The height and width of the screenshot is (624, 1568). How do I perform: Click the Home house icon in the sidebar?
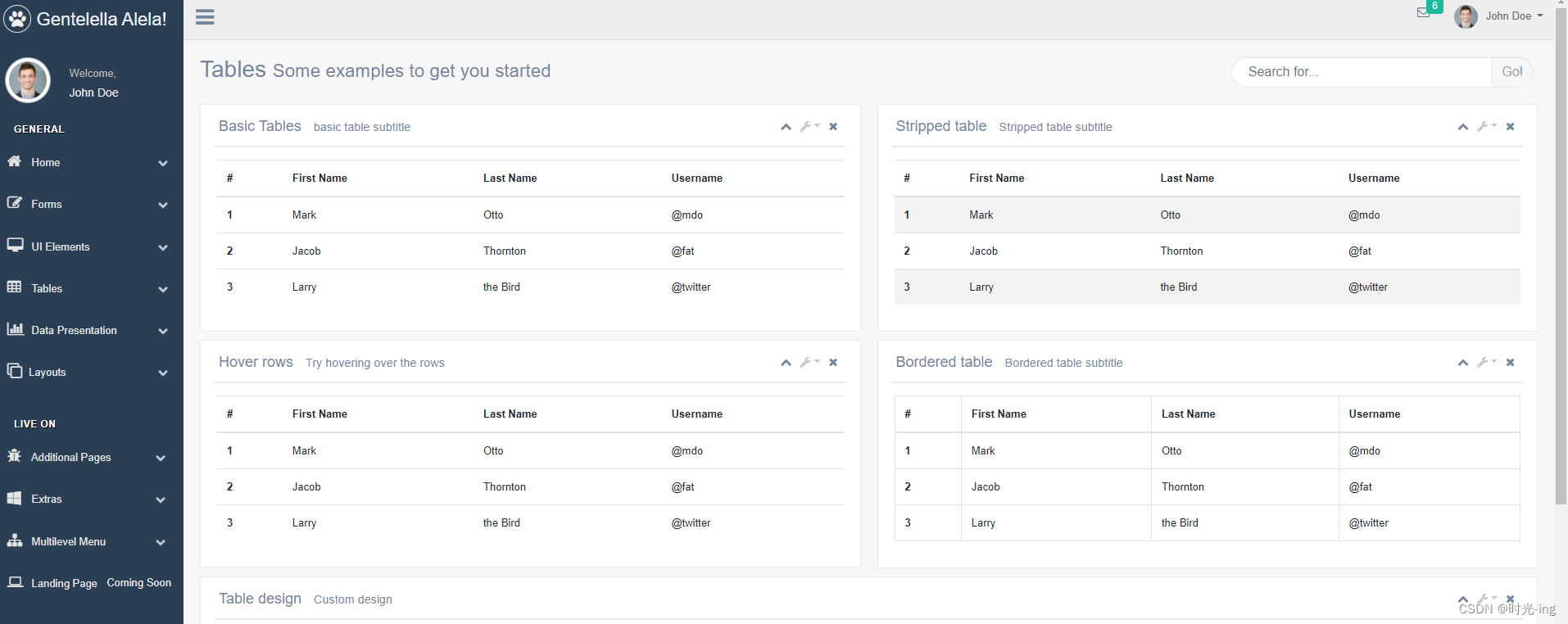click(14, 161)
